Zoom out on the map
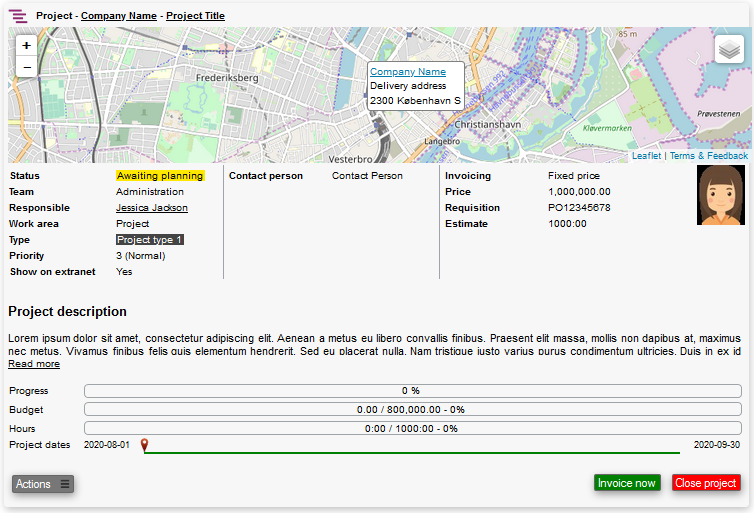The width and height of the screenshot is (754, 513). click(27, 67)
